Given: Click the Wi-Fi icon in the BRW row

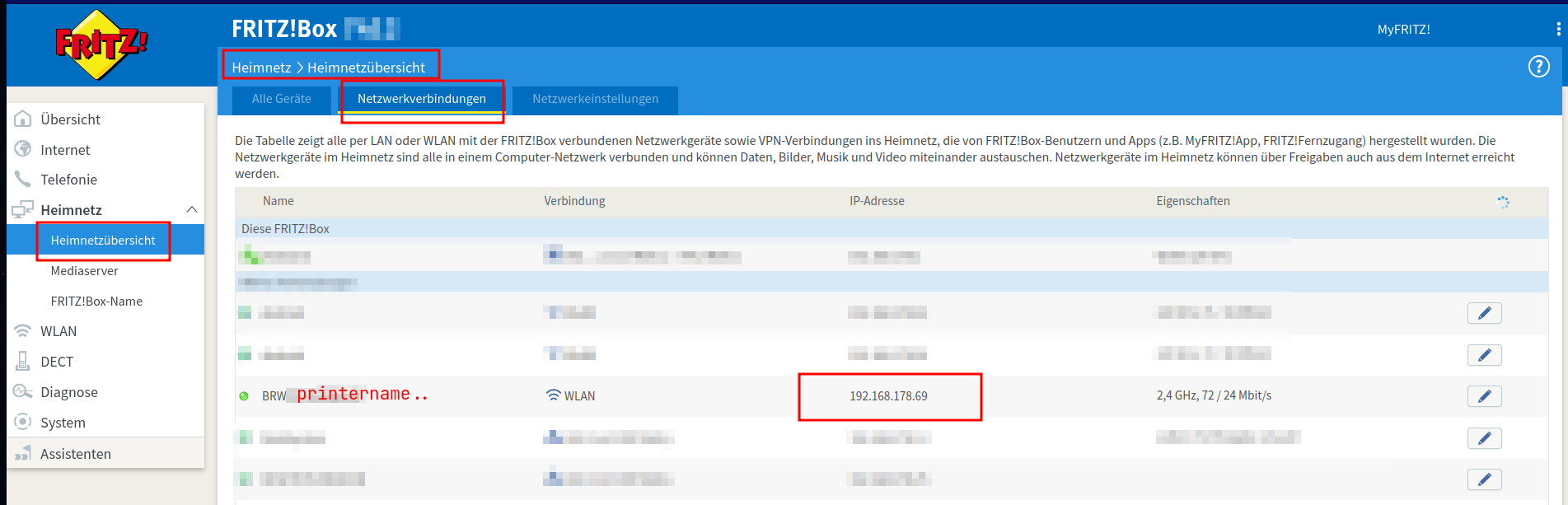Looking at the screenshot, I should point(553,395).
